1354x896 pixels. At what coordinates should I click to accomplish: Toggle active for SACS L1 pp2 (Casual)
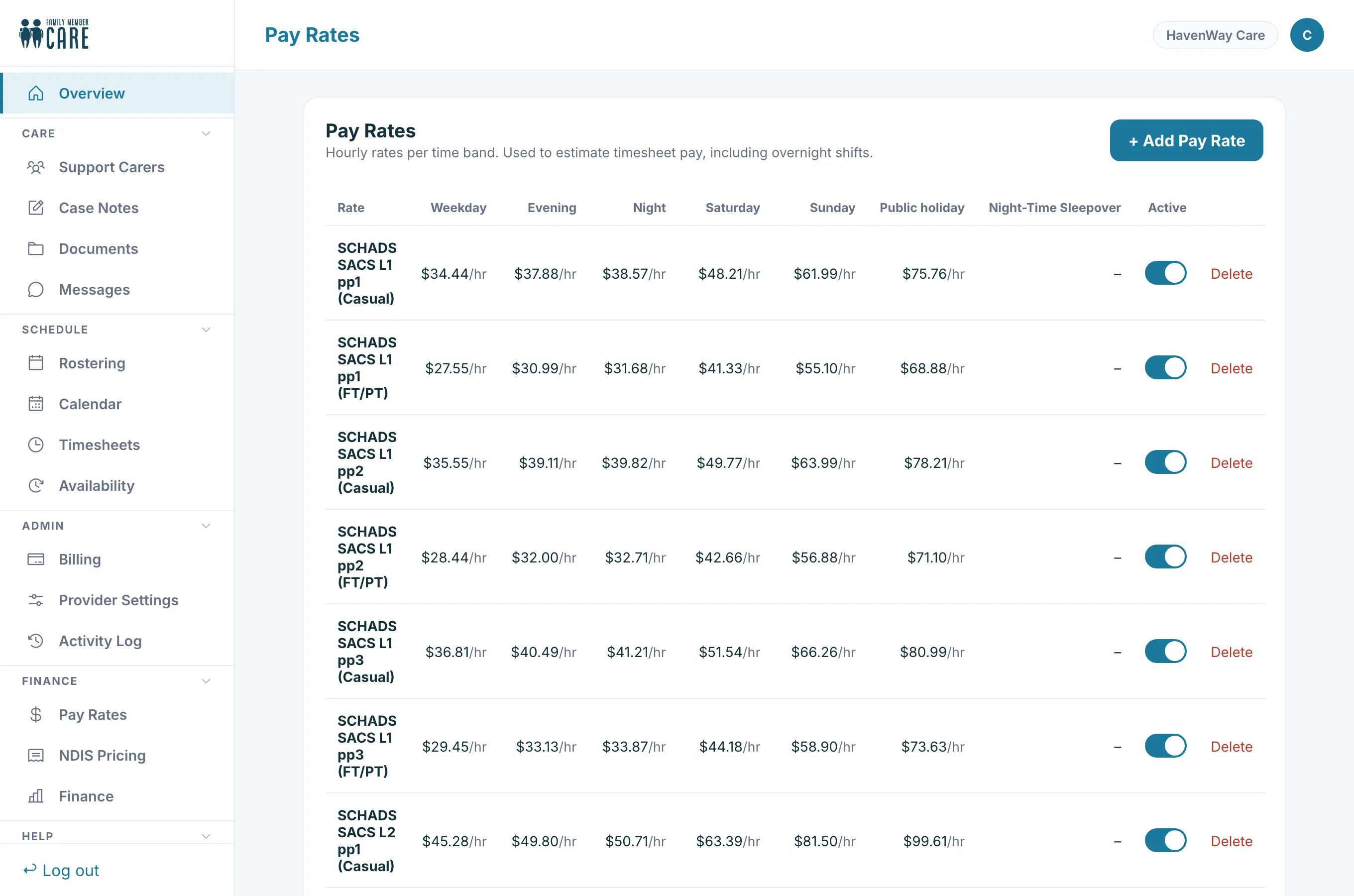point(1165,462)
